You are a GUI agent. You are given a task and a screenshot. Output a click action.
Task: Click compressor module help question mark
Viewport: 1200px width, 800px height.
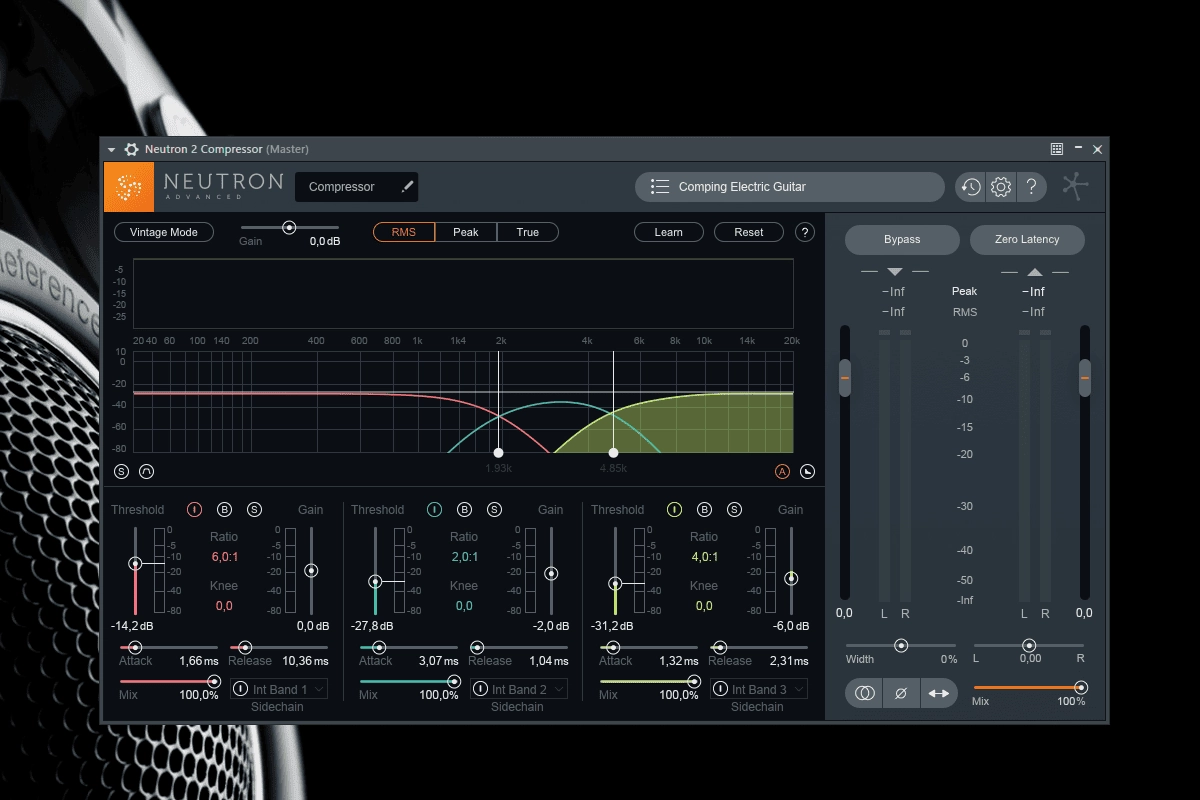click(x=805, y=232)
